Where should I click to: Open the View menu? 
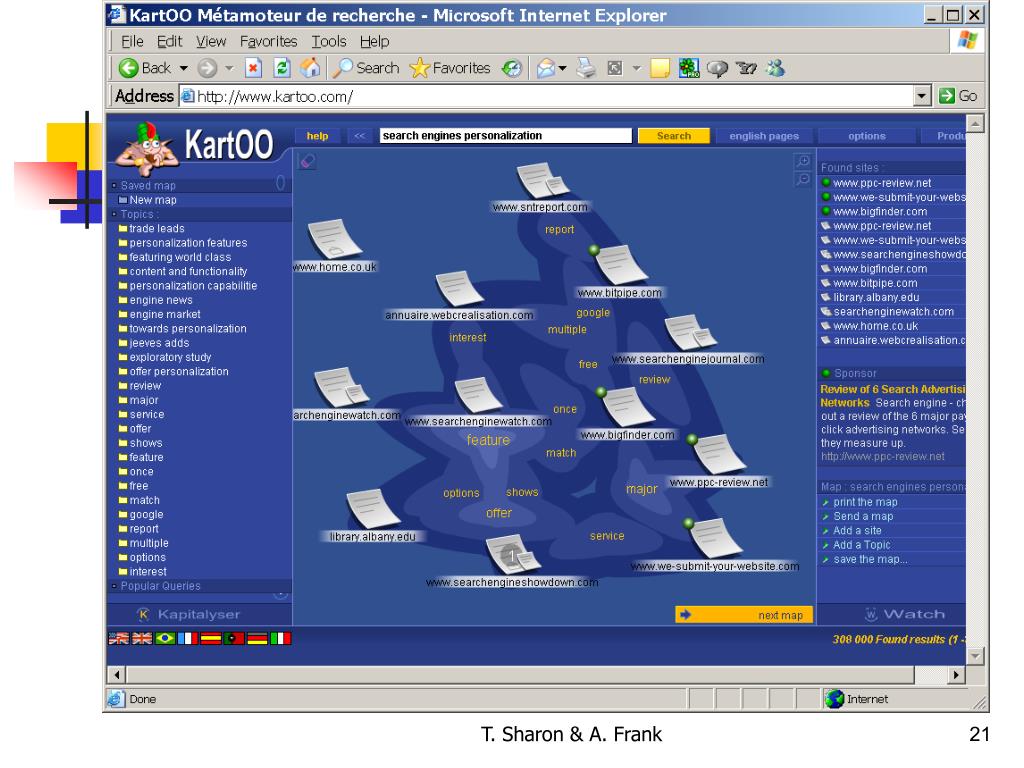point(211,41)
